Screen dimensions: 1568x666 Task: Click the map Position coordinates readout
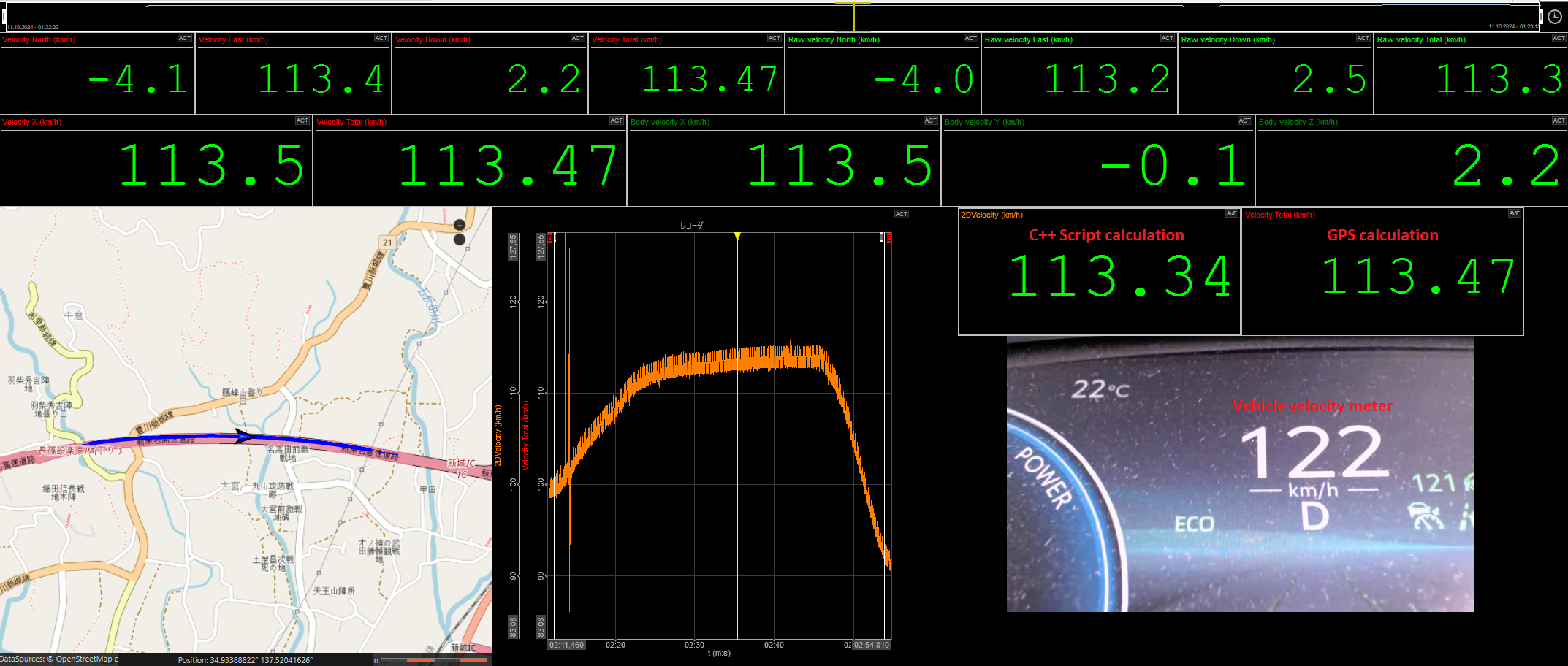tap(246, 660)
